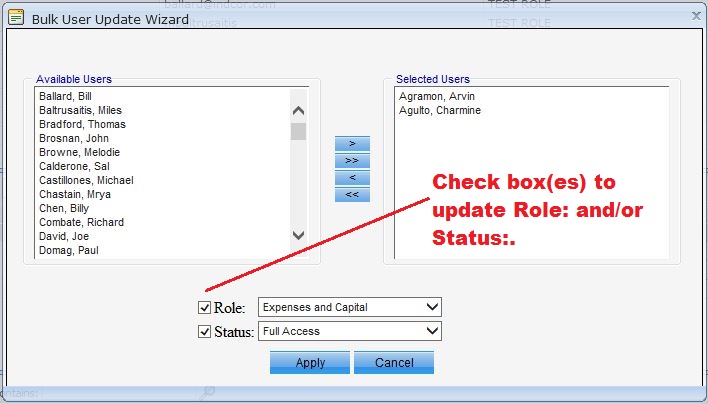This screenshot has width=708, height=404.
Task: Toggle the Status checkbox
Action: pos(205,332)
